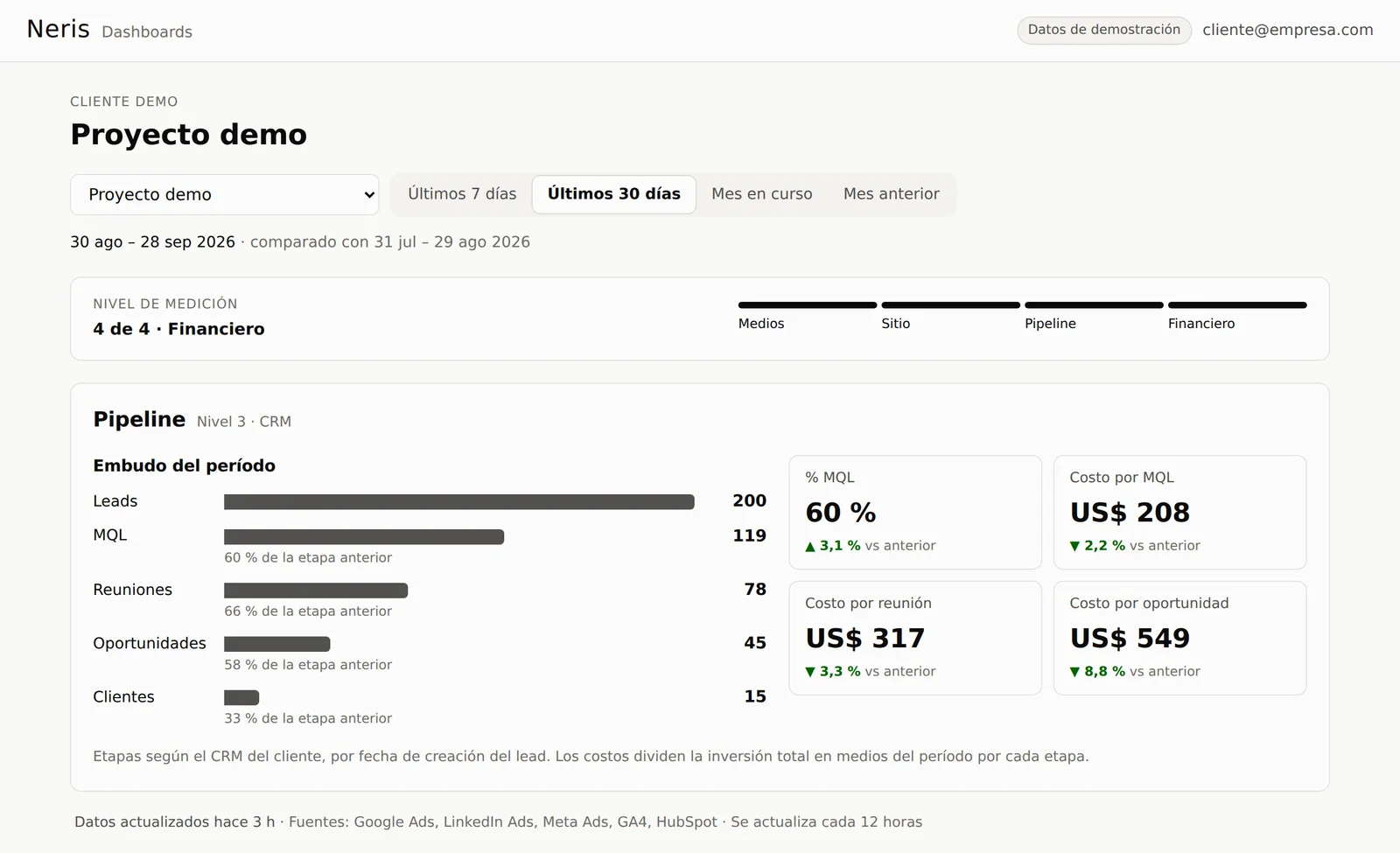The image size is (1400, 853).
Task: Click the MQL funnel bar
Action: [x=364, y=536]
